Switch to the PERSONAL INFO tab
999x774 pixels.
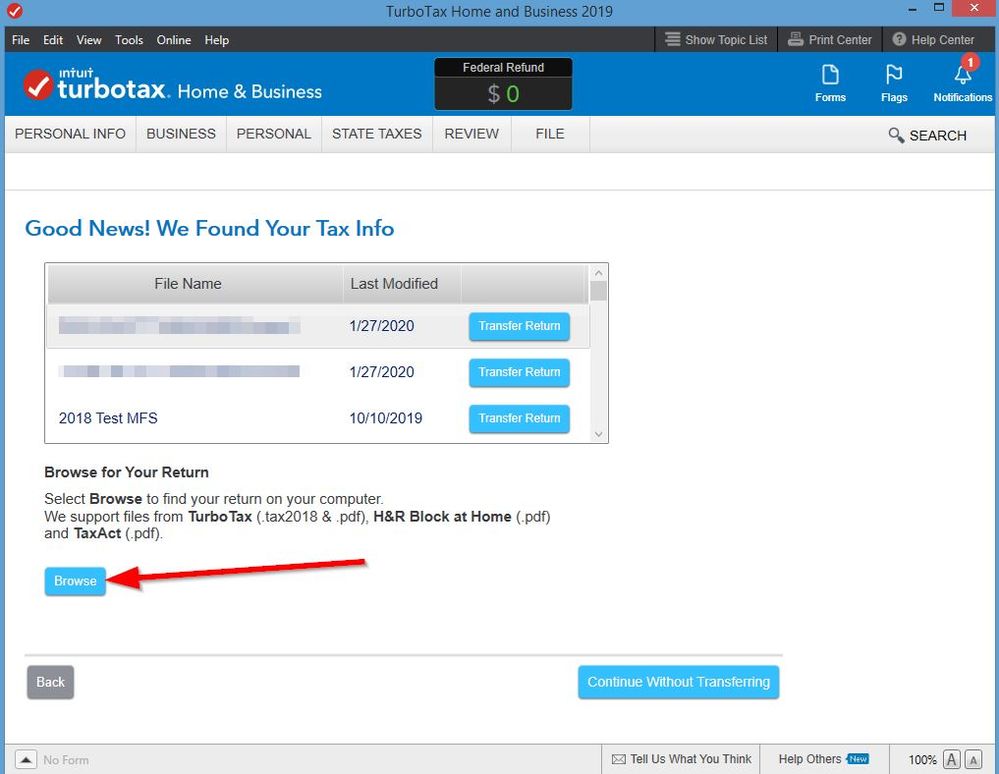[70, 134]
